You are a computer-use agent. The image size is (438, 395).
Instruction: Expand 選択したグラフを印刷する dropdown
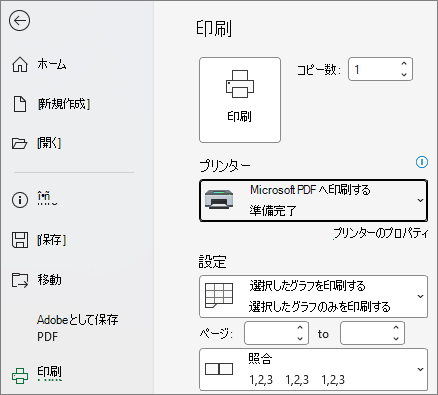click(x=420, y=296)
